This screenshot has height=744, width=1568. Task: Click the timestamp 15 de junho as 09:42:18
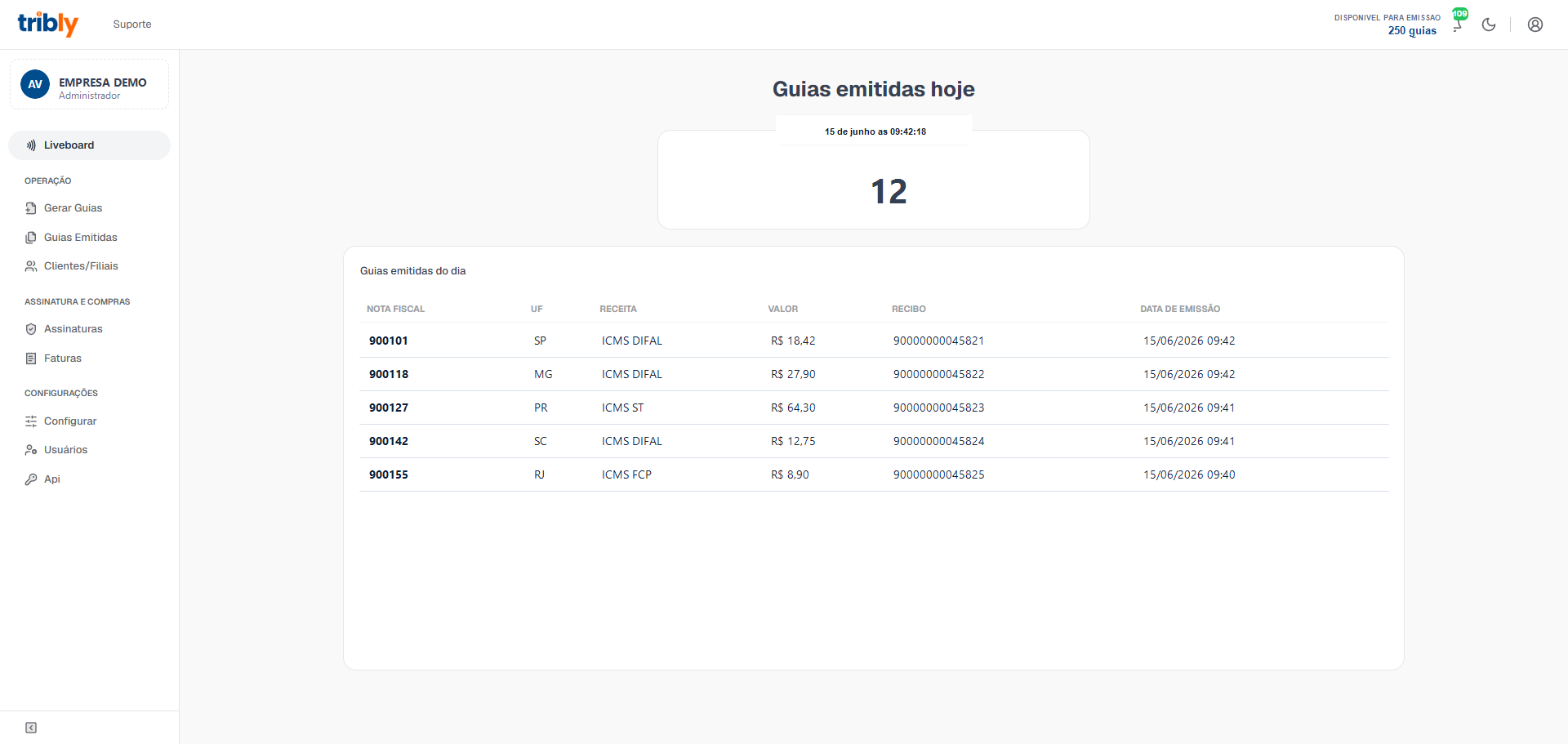[875, 131]
